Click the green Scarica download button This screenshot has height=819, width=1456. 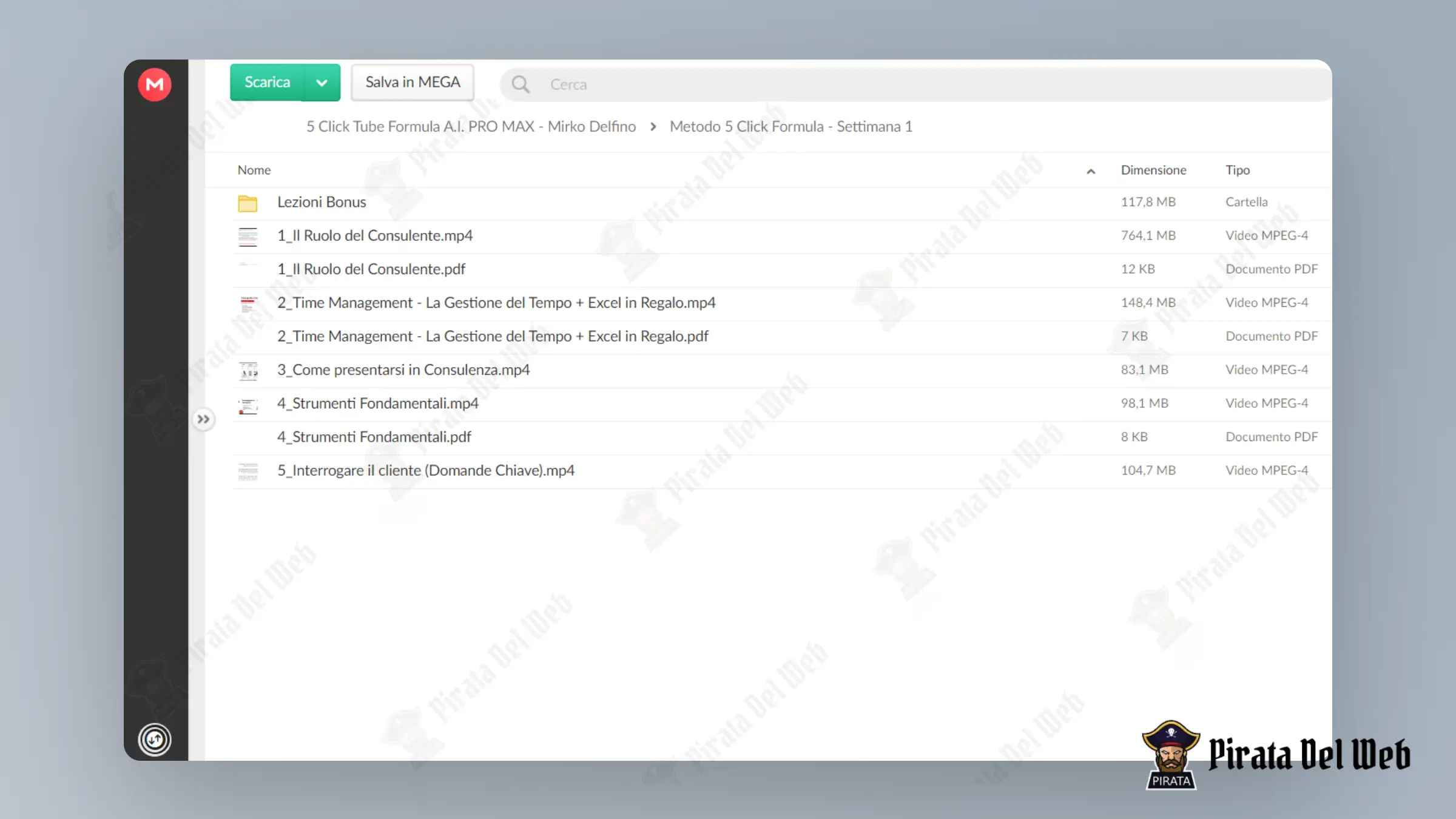pos(267,83)
